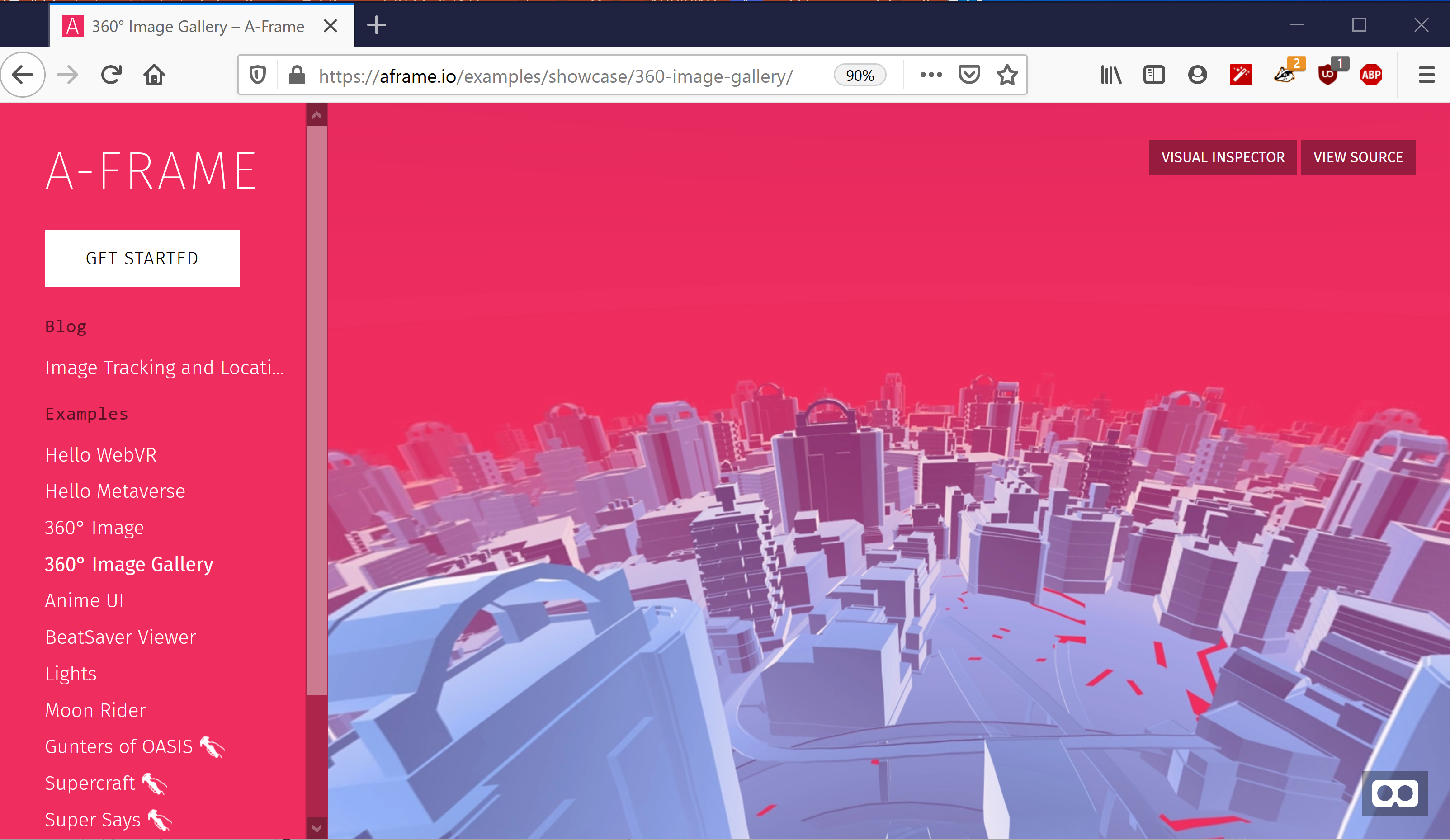Screen dimensions: 1450x840
Task: Minimize the browser window
Action: tap(1296, 25)
